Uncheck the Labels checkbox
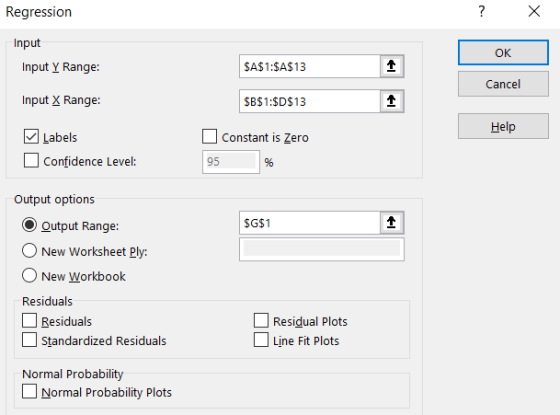The image size is (560, 415). [31, 137]
